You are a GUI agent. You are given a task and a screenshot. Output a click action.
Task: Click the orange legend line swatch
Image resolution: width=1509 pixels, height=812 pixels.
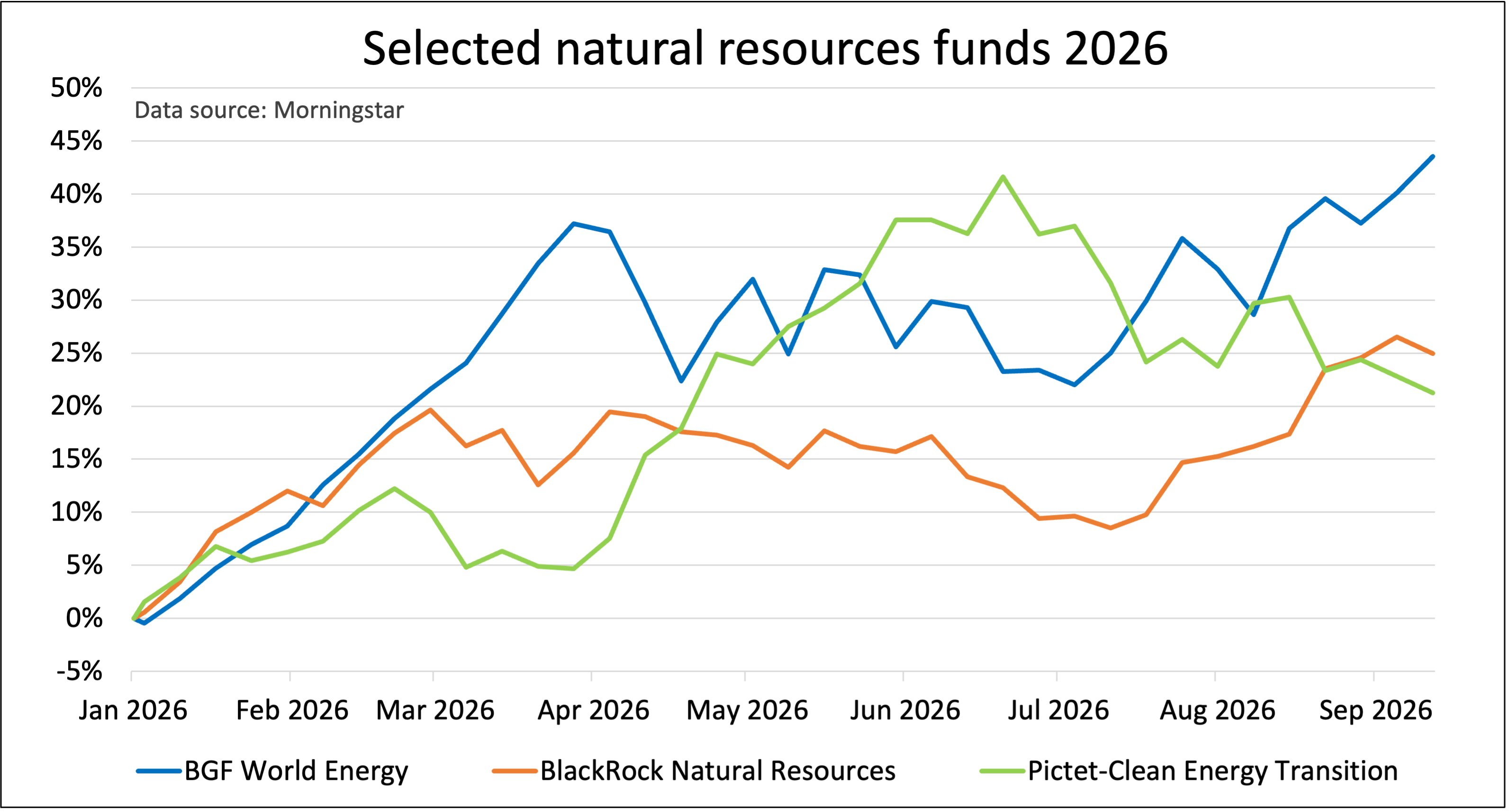pos(515,772)
